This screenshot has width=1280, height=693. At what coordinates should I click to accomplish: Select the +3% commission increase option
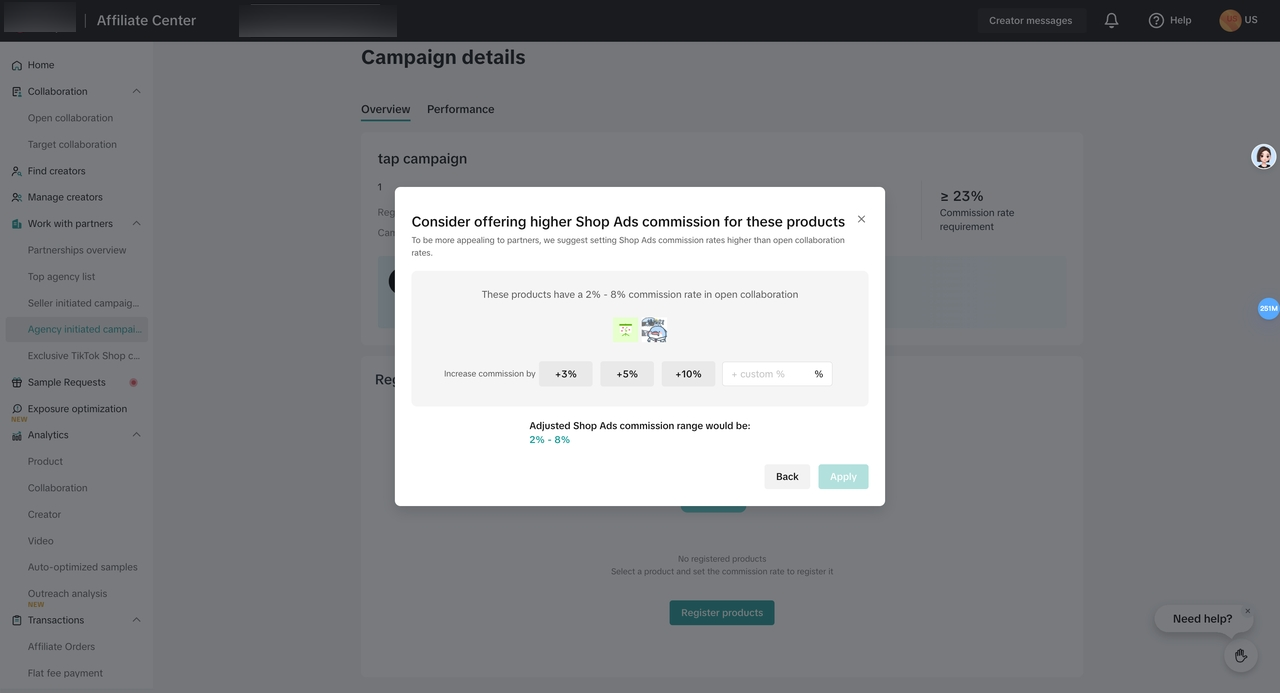point(566,374)
